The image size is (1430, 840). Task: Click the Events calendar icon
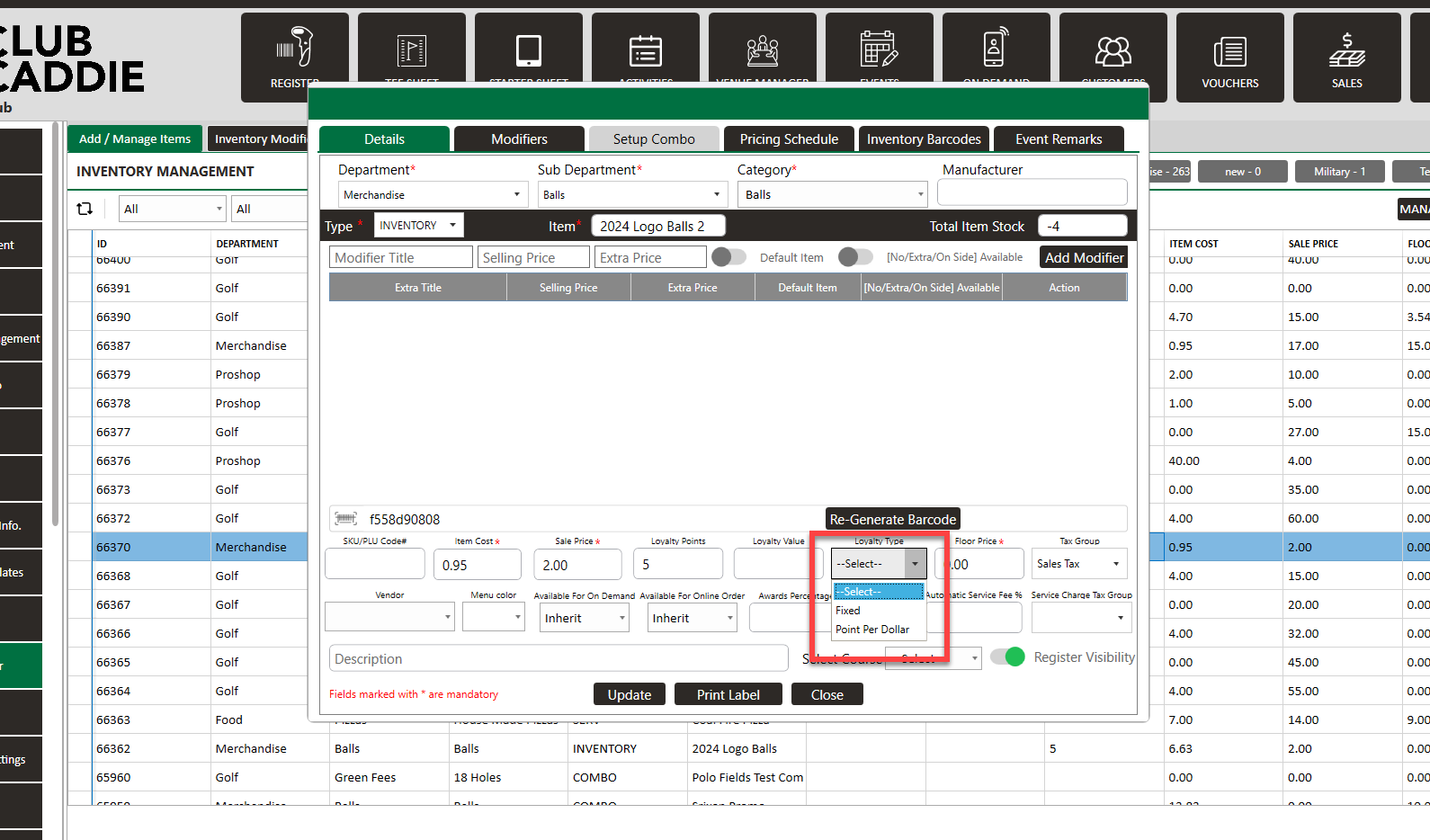pos(879,49)
